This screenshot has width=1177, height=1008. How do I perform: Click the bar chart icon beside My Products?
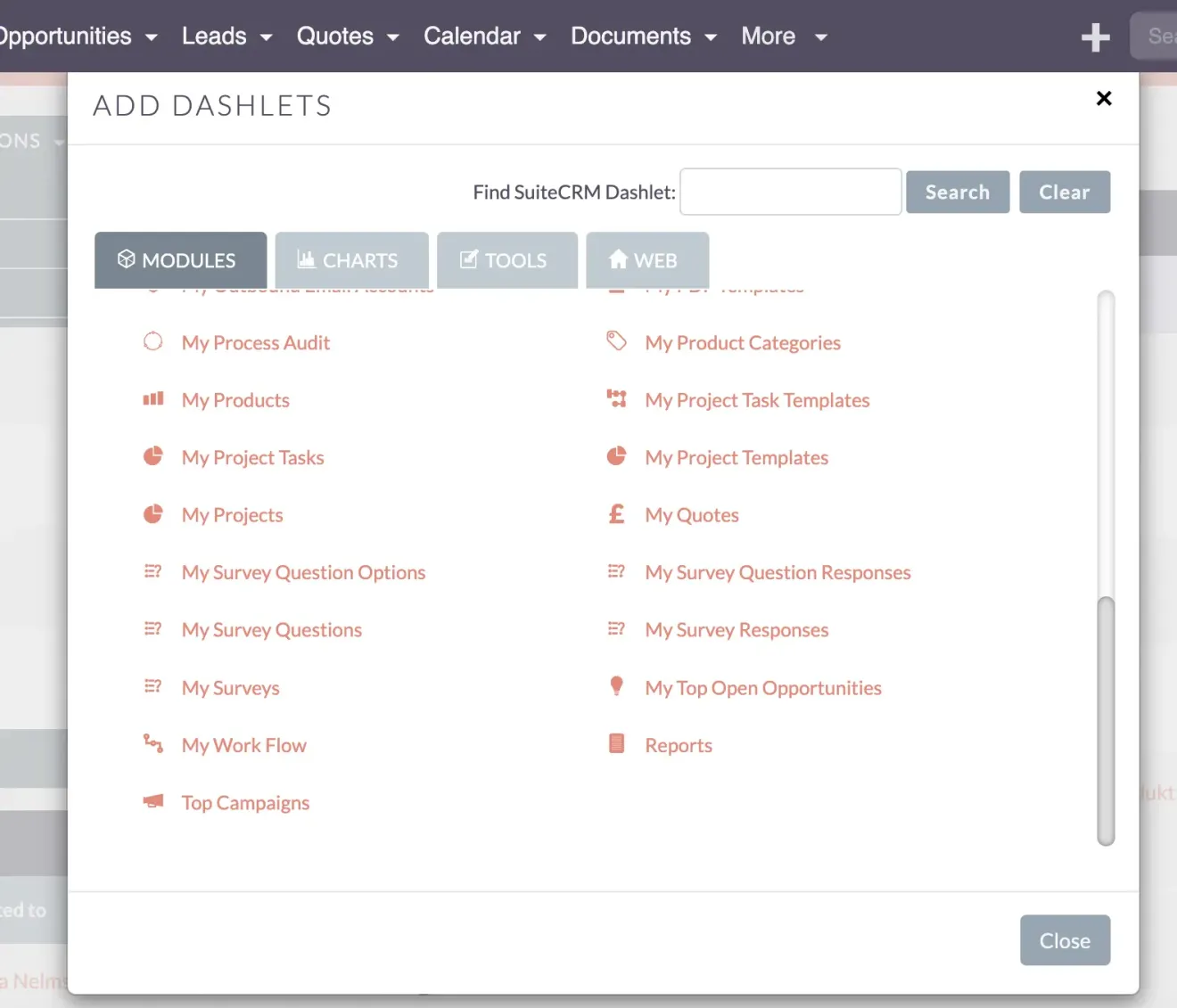[x=152, y=398]
